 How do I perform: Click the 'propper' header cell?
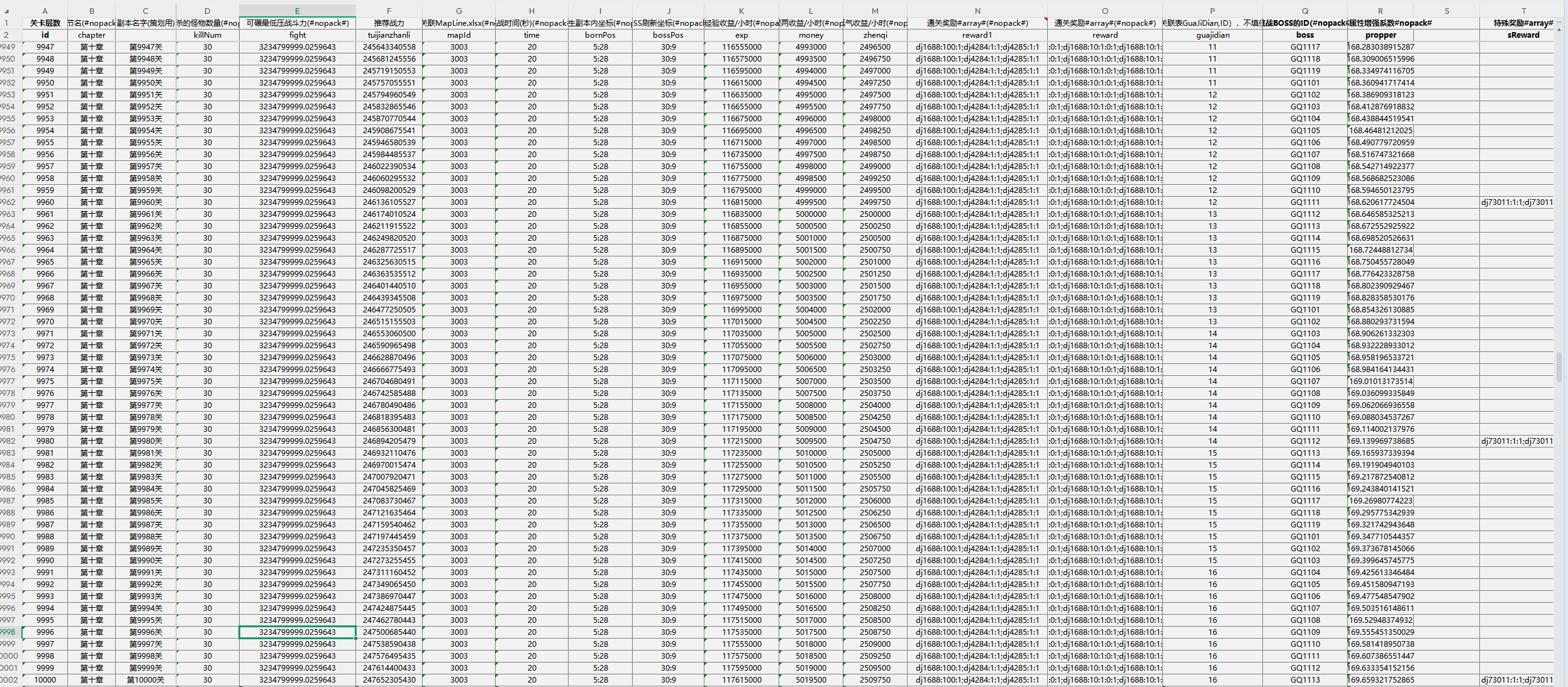[x=1380, y=35]
